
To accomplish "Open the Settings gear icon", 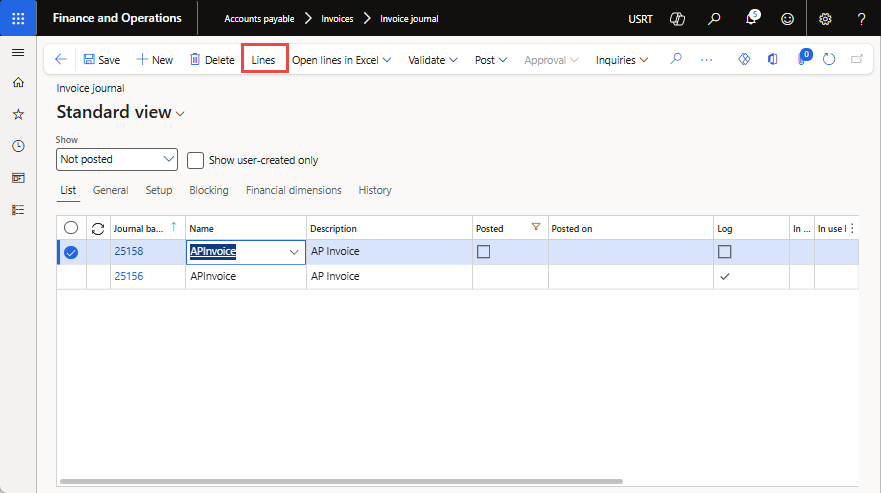I will click(x=825, y=19).
